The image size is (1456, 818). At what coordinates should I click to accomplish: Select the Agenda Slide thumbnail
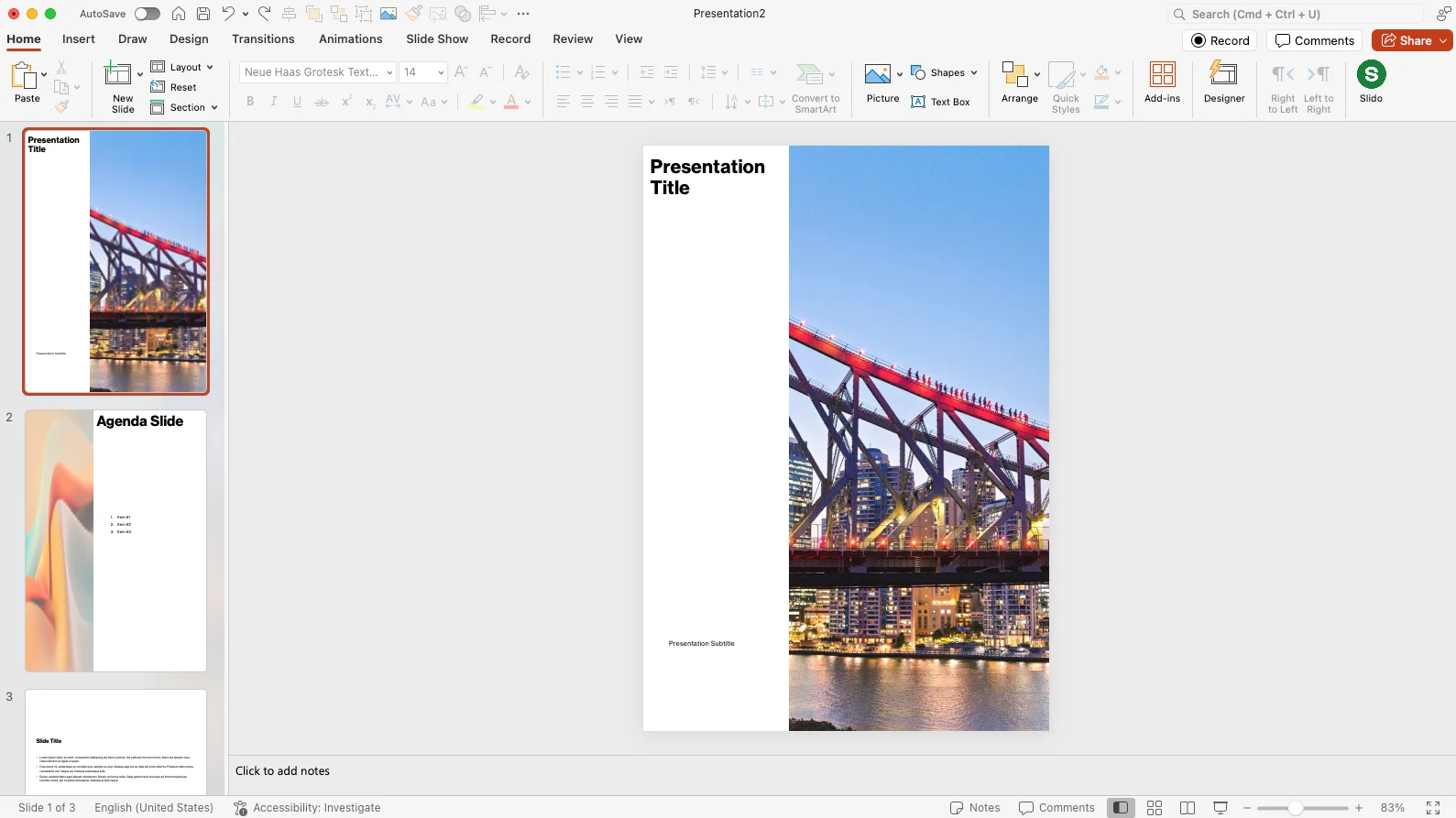115,540
